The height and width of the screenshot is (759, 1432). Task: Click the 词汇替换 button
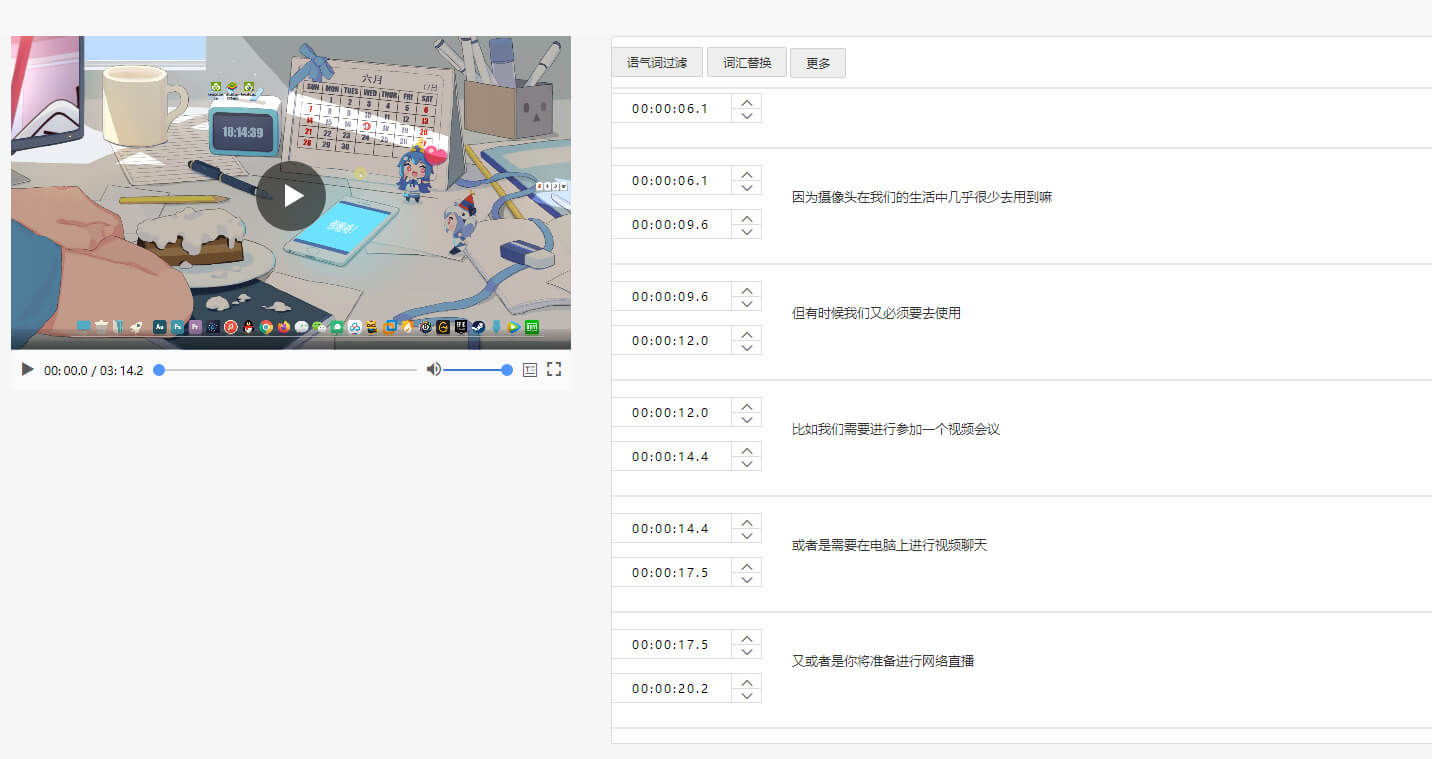(x=747, y=62)
